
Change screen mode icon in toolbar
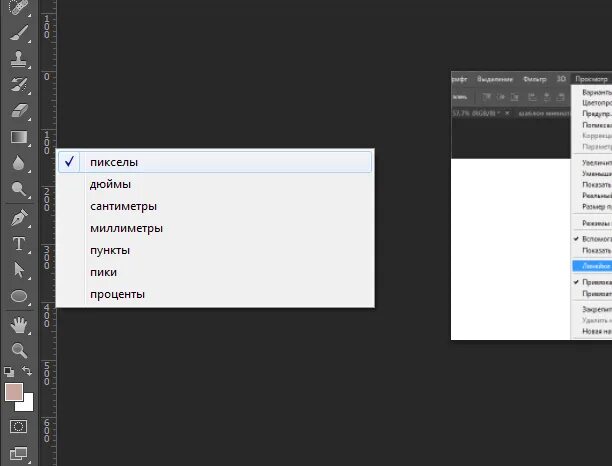point(18,454)
